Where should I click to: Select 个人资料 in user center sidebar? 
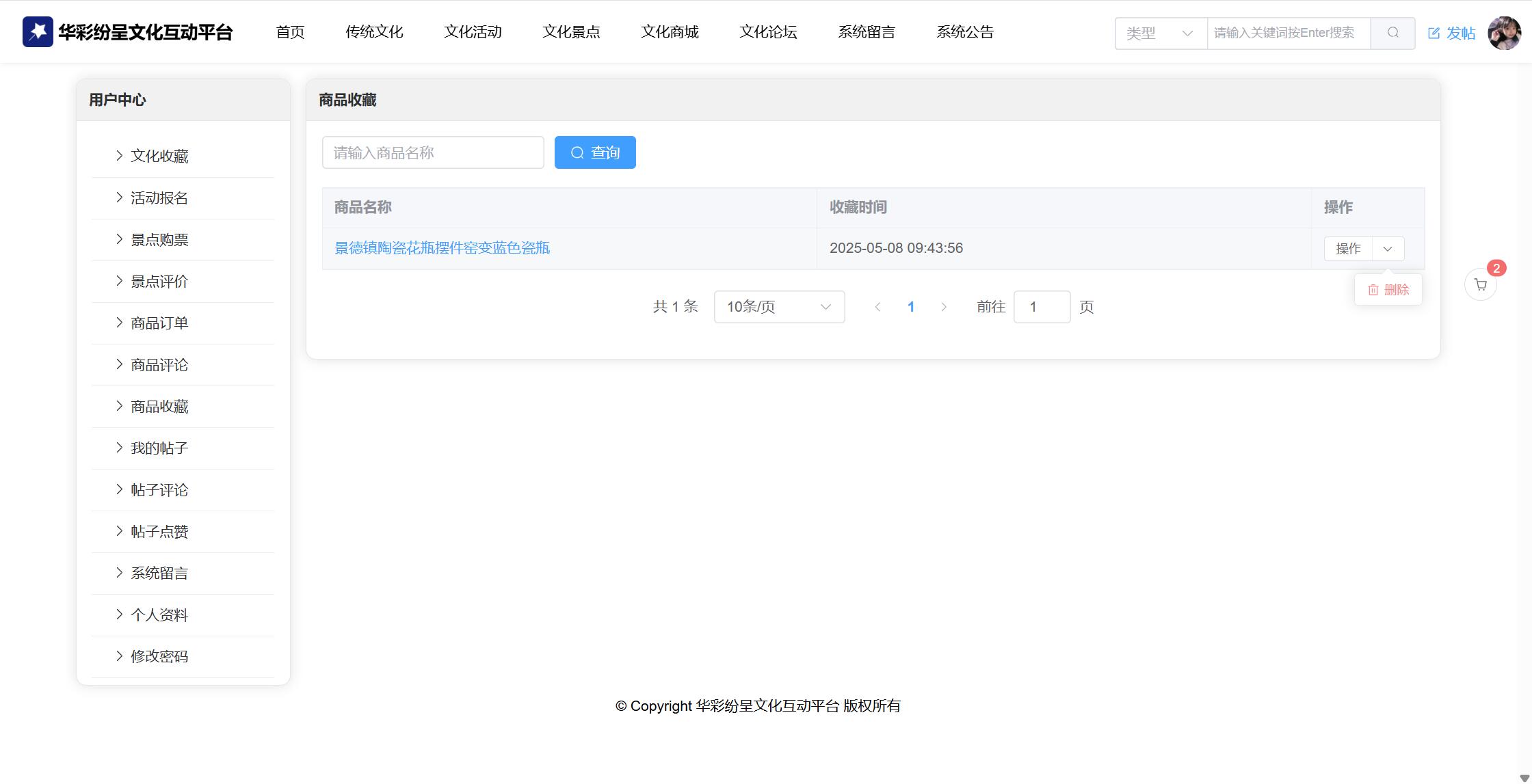click(x=159, y=615)
